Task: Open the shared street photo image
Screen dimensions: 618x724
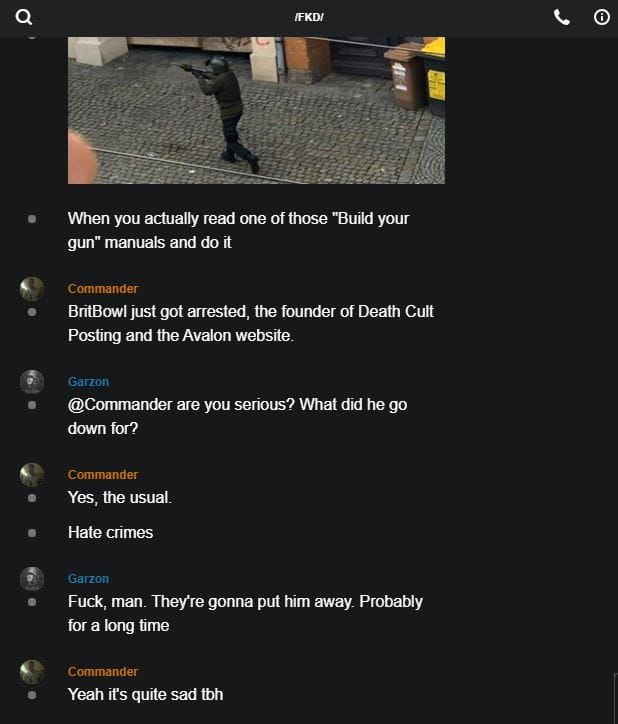Action: tap(256, 110)
